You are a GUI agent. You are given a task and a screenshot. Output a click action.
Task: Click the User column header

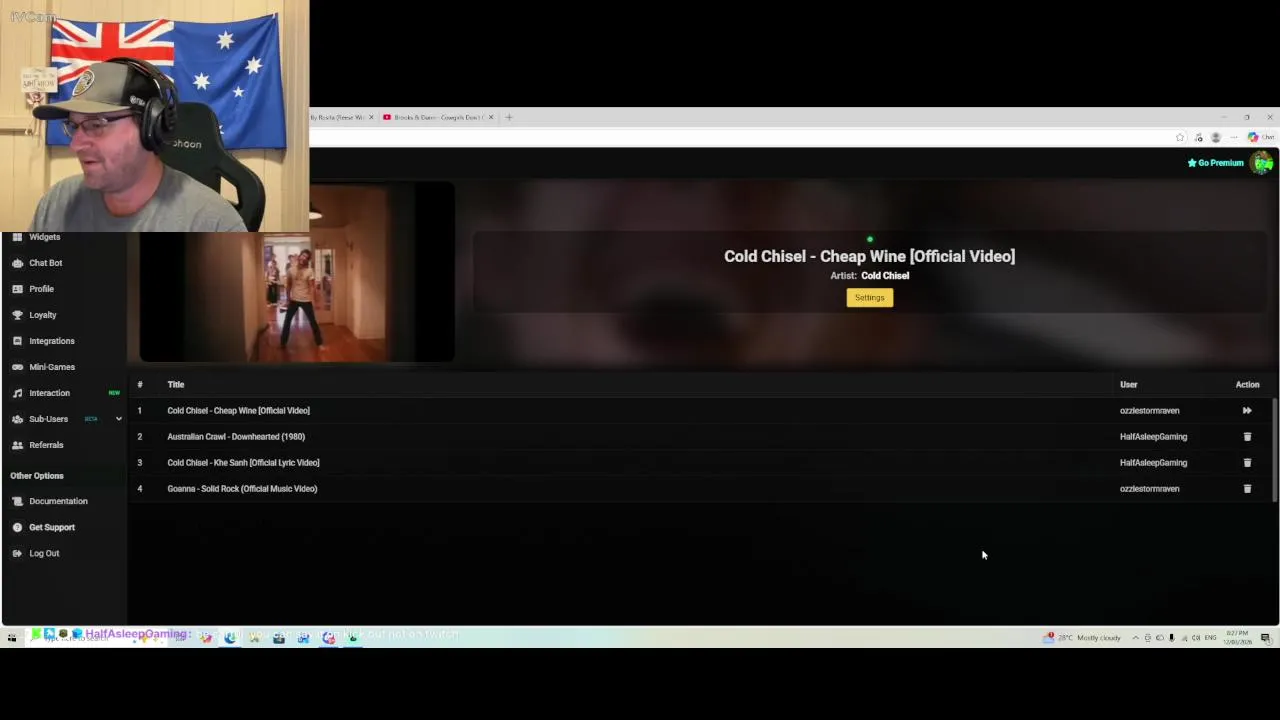pyautogui.click(x=1128, y=384)
